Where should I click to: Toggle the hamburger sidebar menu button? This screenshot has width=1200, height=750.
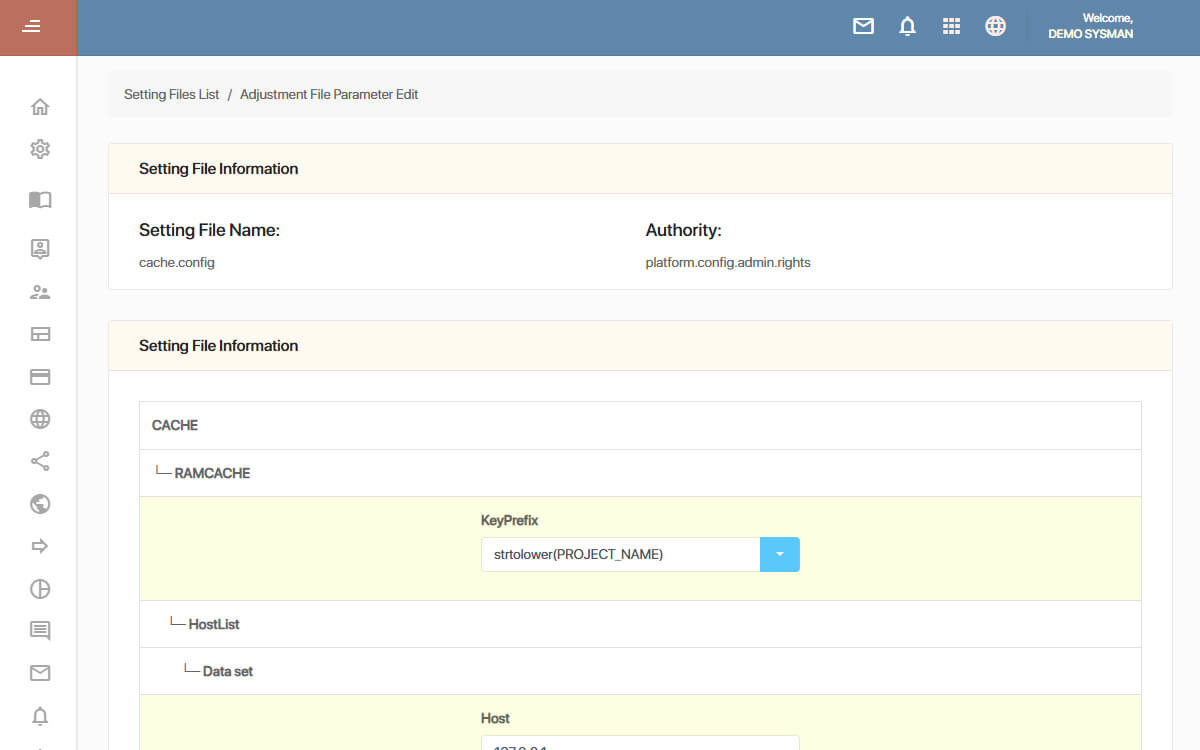click(32, 27)
